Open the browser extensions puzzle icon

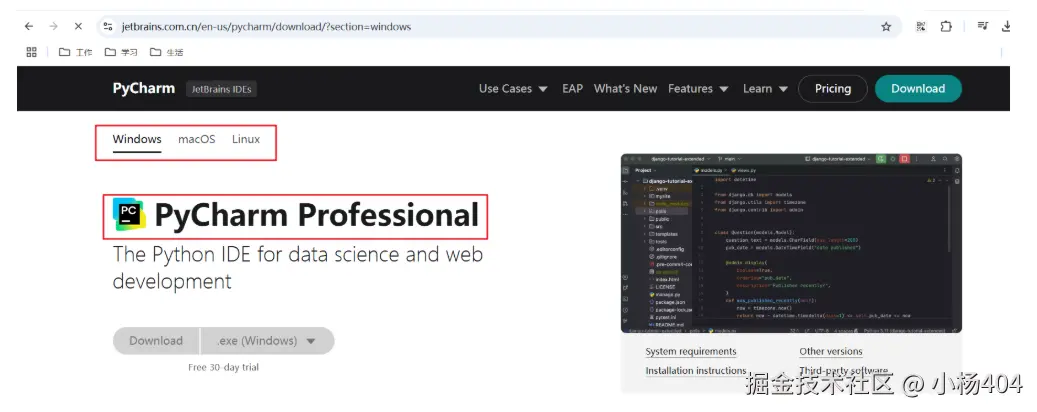(x=946, y=26)
